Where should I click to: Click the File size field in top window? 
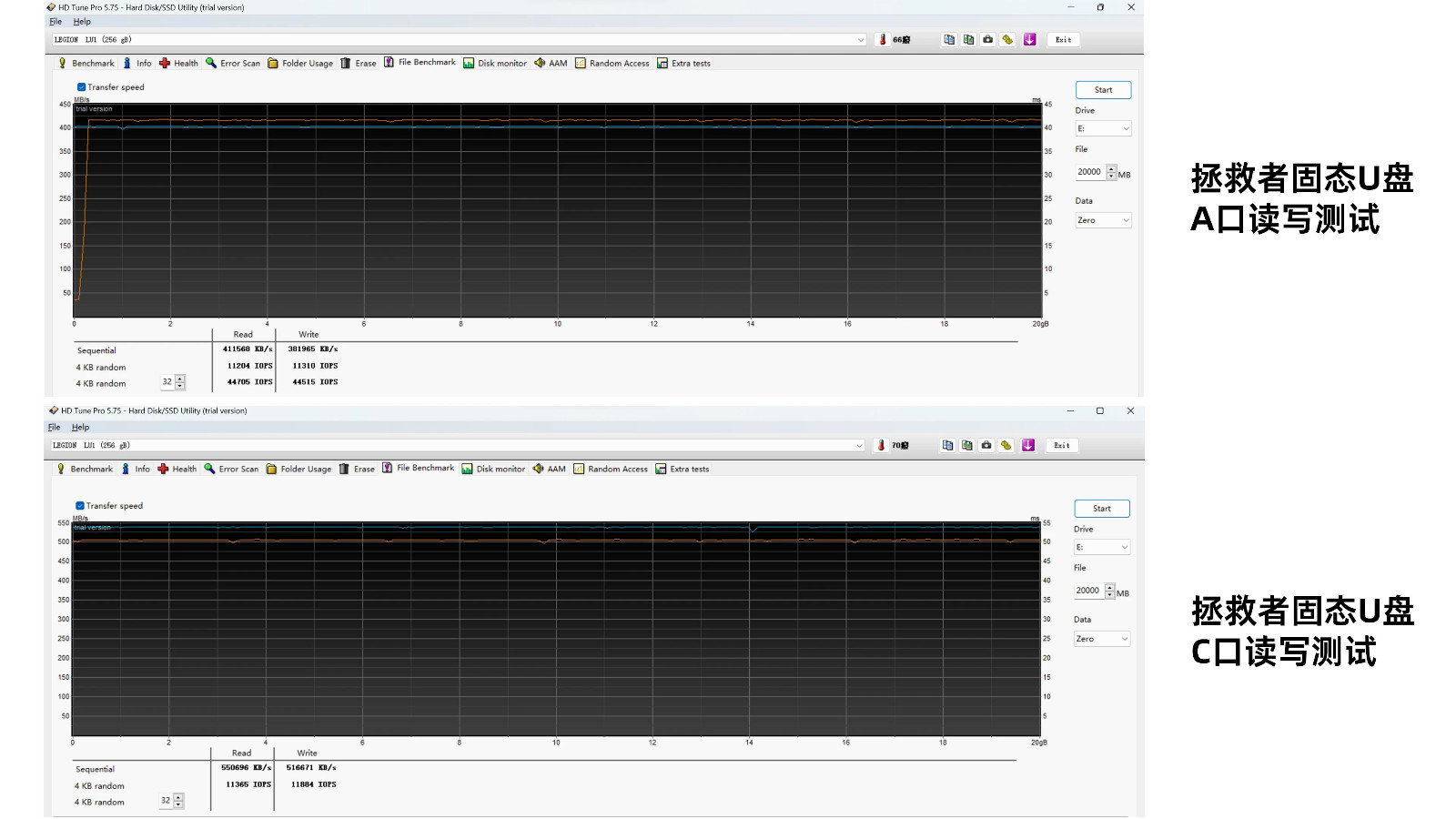(1089, 172)
